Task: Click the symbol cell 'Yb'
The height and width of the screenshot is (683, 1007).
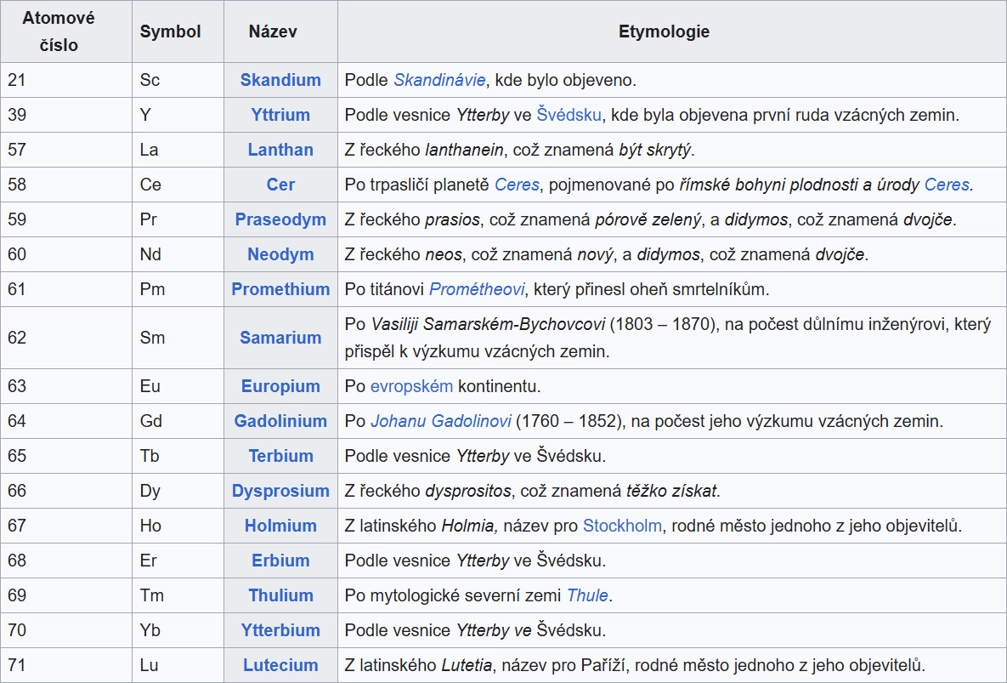Action: (x=178, y=630)
